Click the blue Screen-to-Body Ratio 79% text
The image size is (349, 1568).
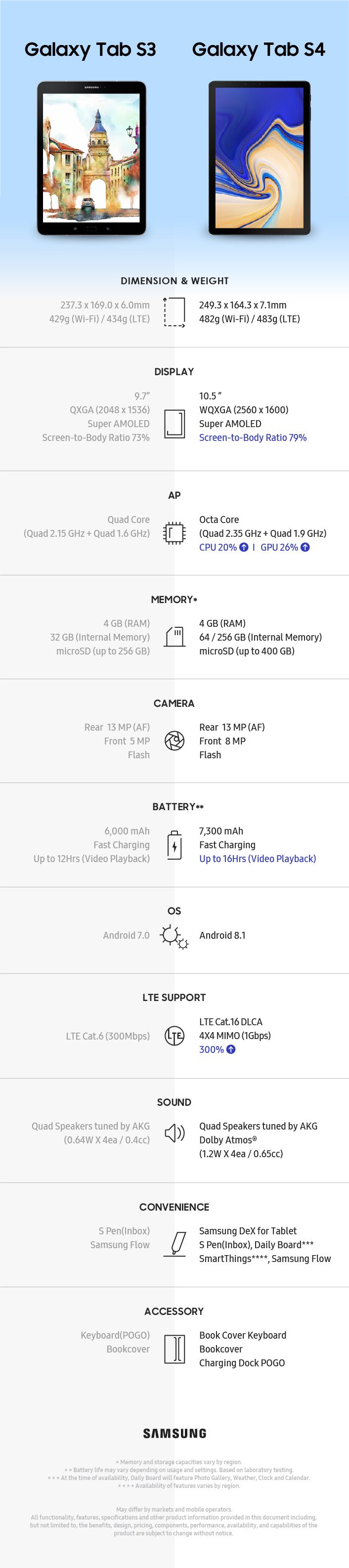(x=253, y=437)
